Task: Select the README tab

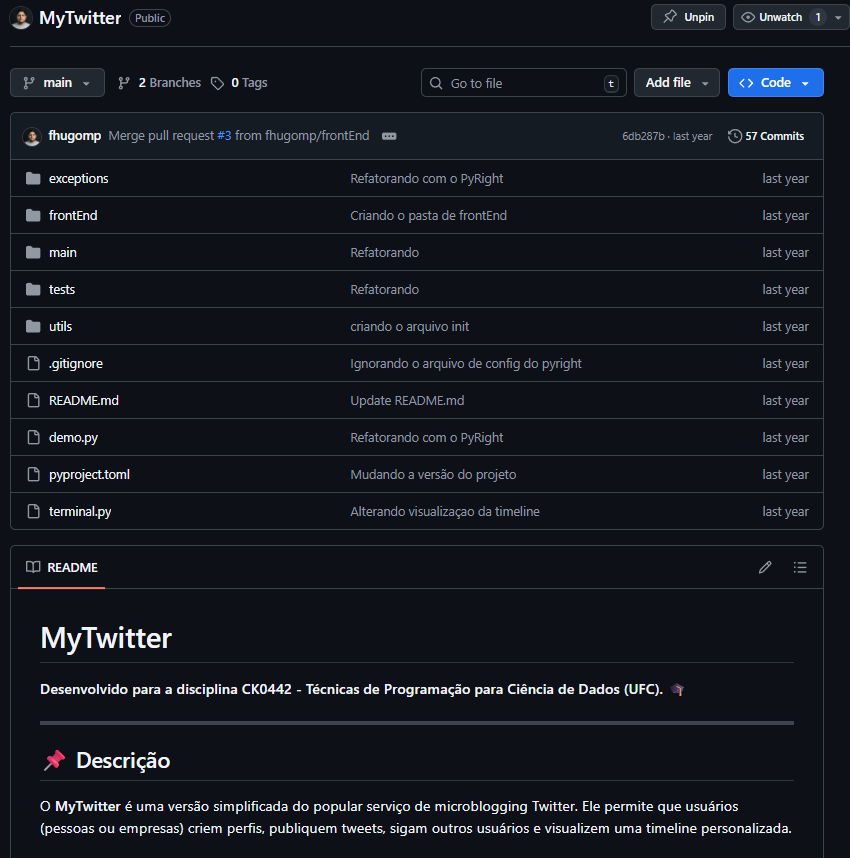Action: click(x=62, y=567)
